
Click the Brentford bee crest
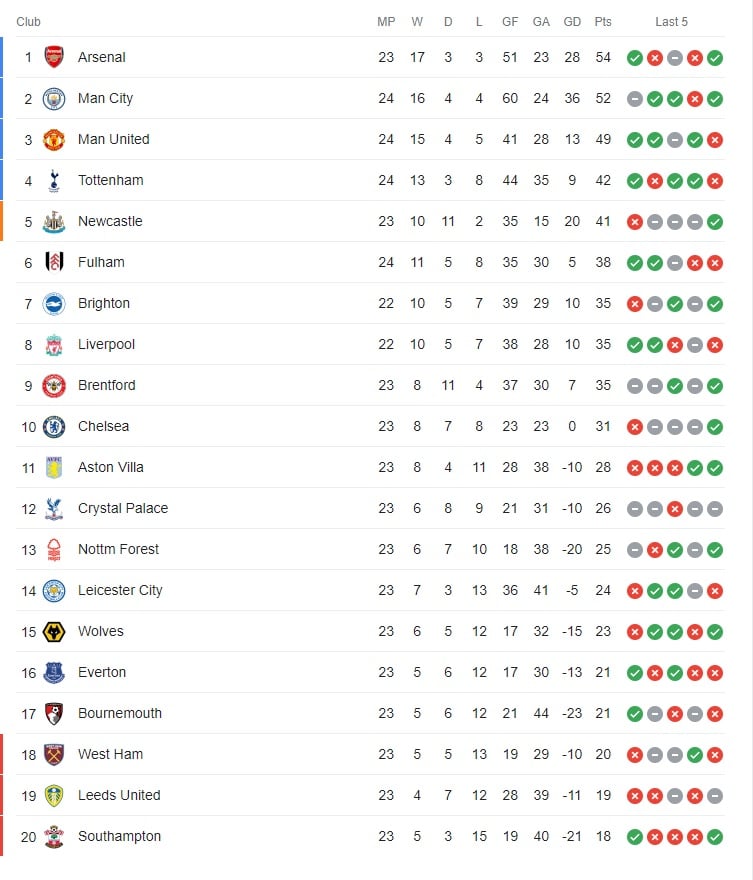tap(54, 386)
